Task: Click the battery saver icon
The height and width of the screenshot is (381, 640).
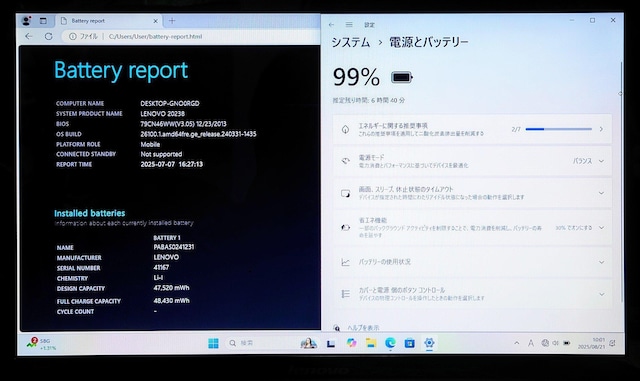Action: (345, 227)
